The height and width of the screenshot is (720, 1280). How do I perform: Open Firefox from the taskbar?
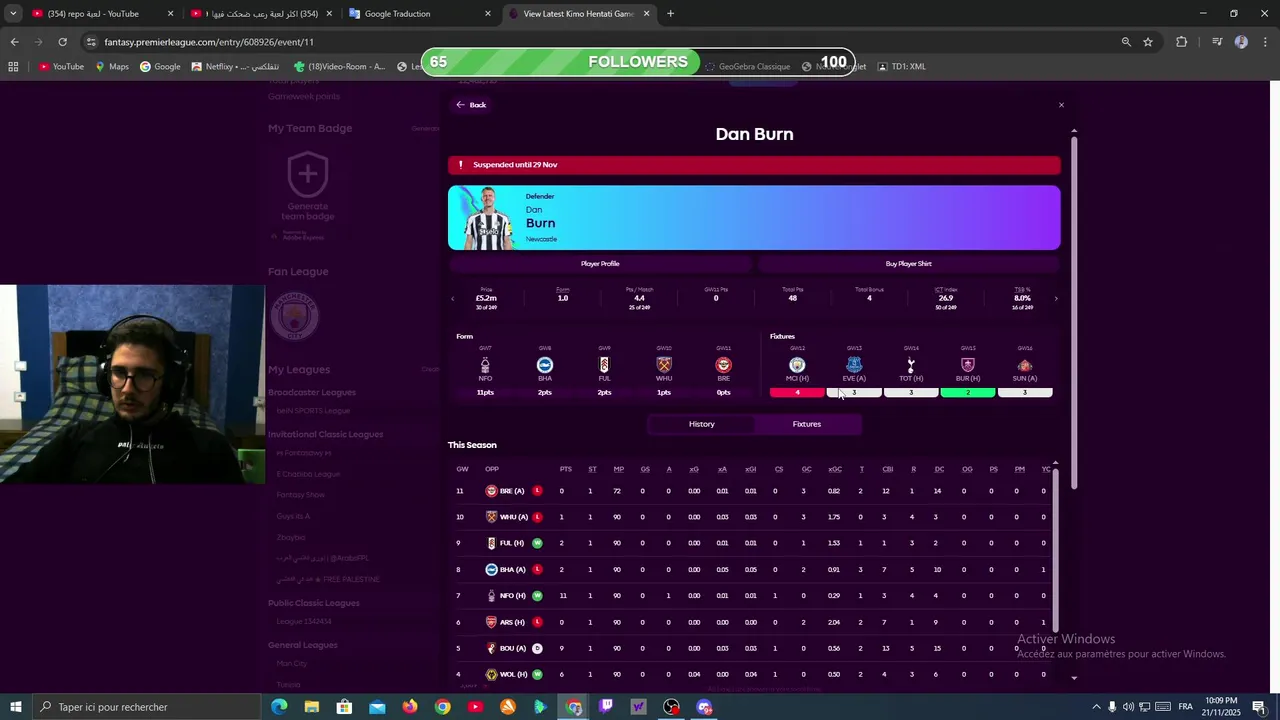pyautogui.click(x=410, y=707)
